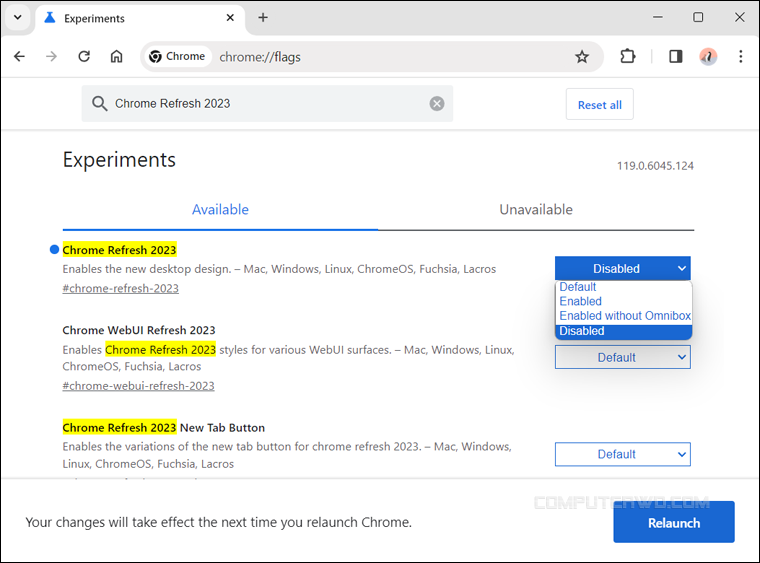Click the Chrome site info chip

tap(177, 57)
